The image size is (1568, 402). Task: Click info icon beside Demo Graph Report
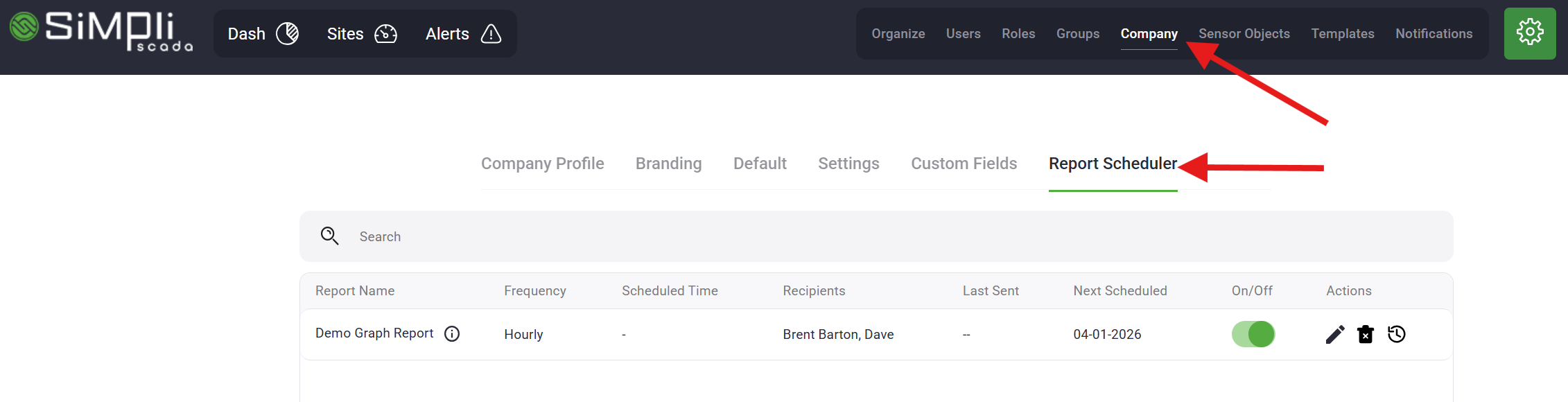coord(452,334)
